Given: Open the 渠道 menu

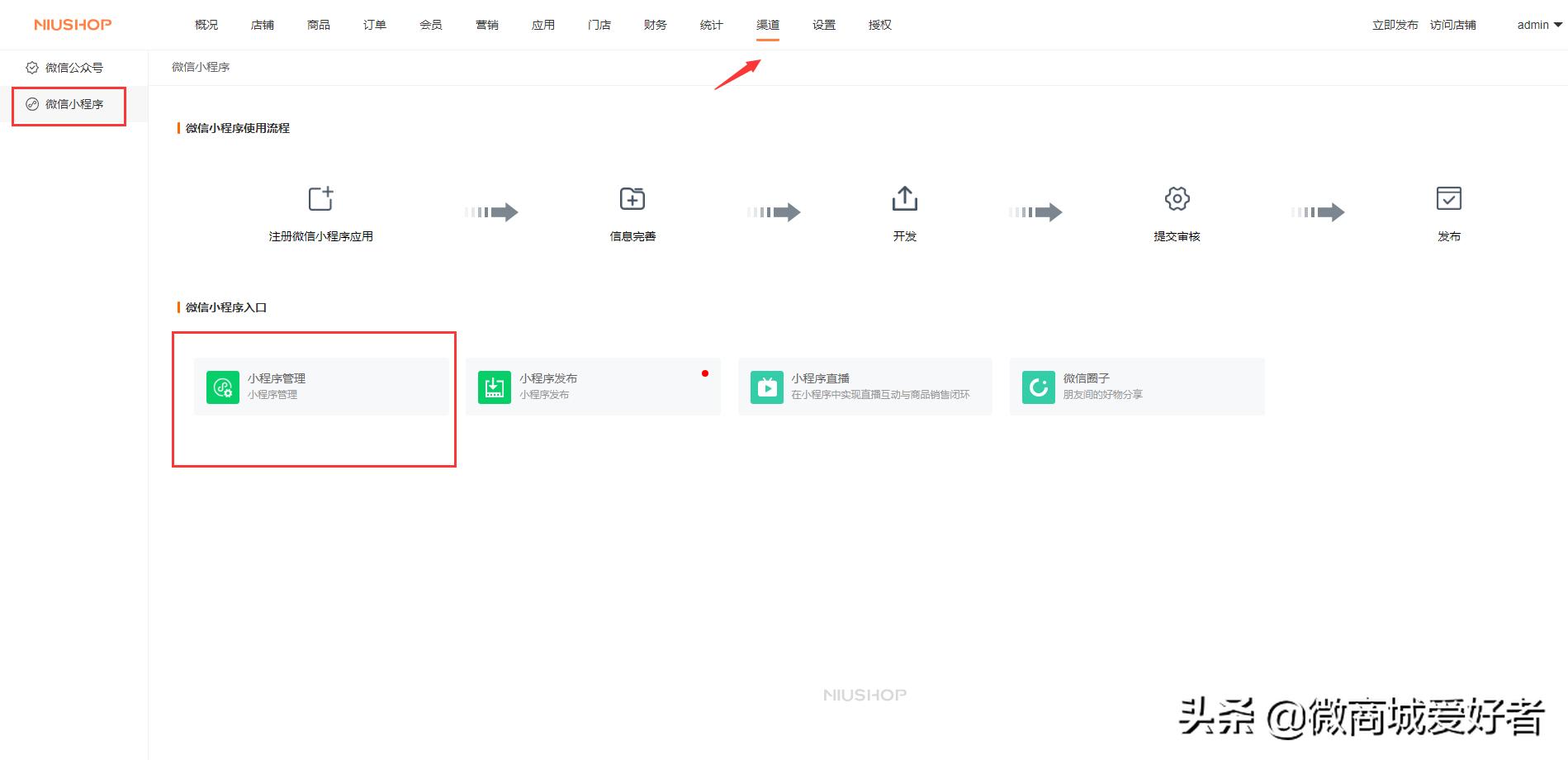Looking at the screenshot, I should [767, 25].
